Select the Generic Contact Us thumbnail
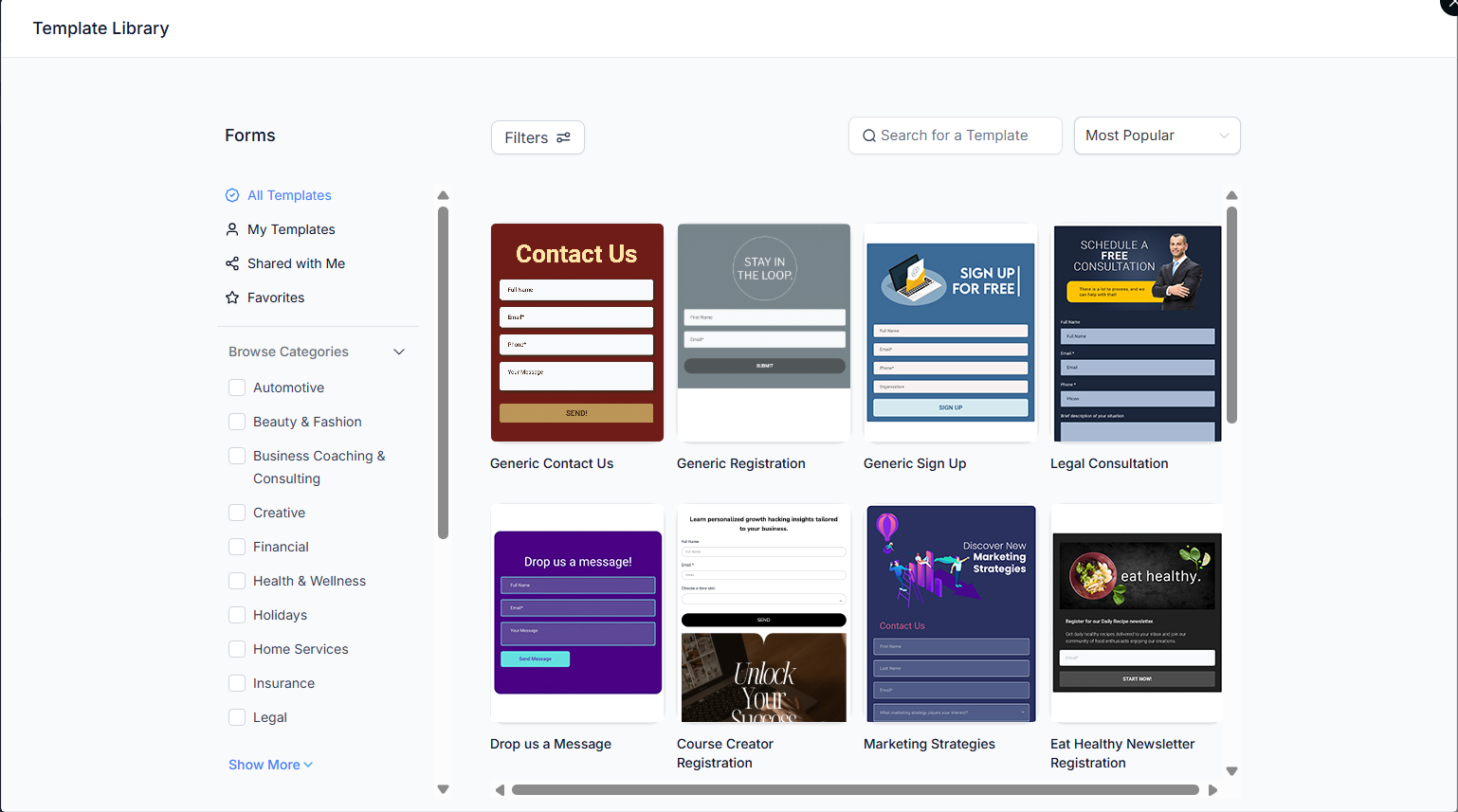Image resolution: width=1458 pixels, height=812 pixels. point(576,333)
